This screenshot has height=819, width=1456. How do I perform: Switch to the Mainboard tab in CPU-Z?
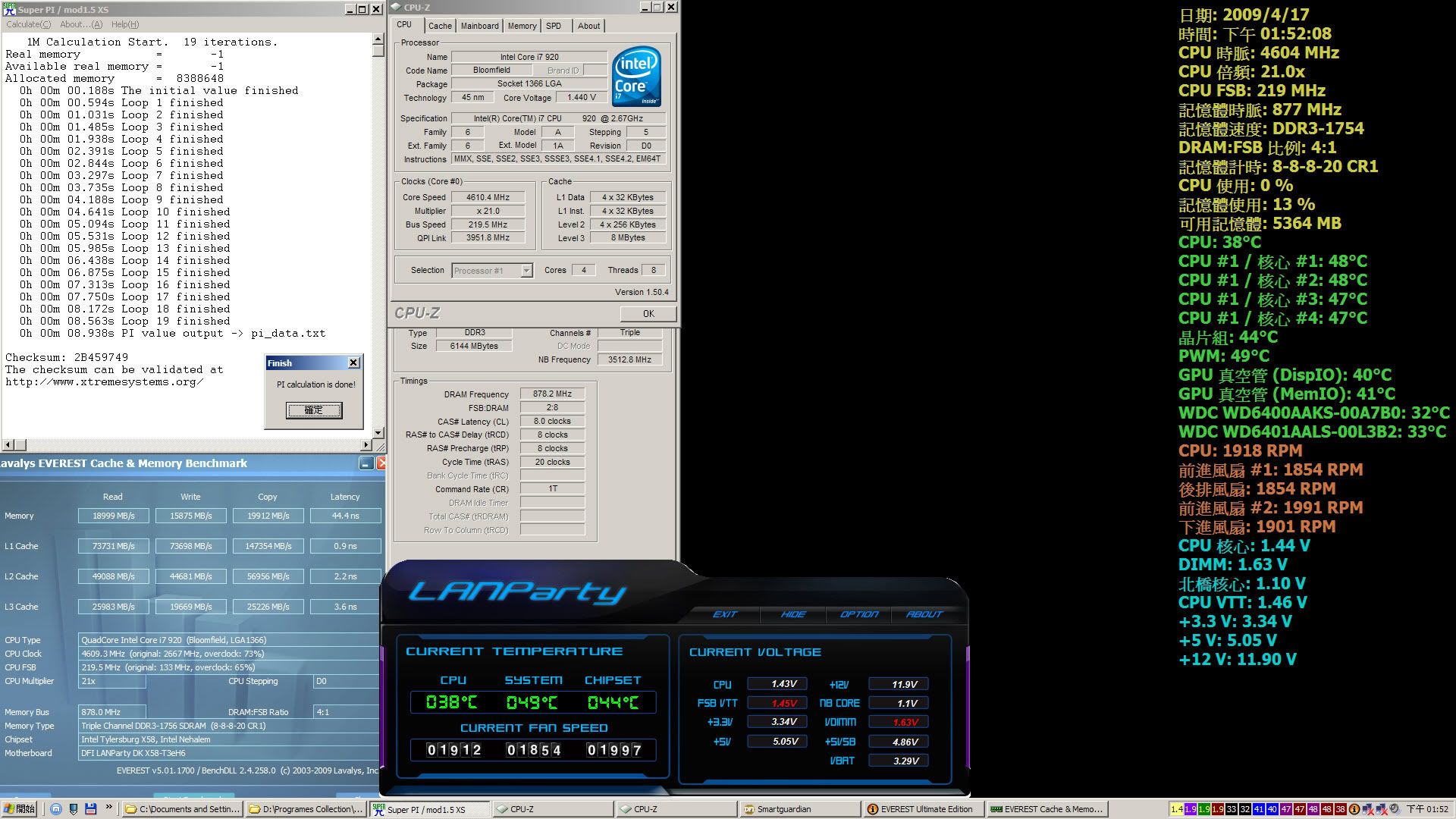[x=479, y=25]
